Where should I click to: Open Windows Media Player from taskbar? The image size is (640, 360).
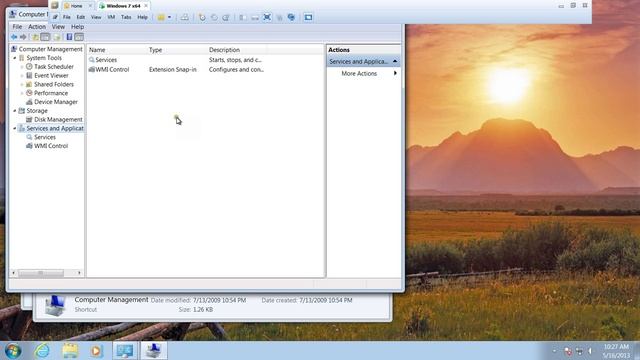click(x=97, y=351)
